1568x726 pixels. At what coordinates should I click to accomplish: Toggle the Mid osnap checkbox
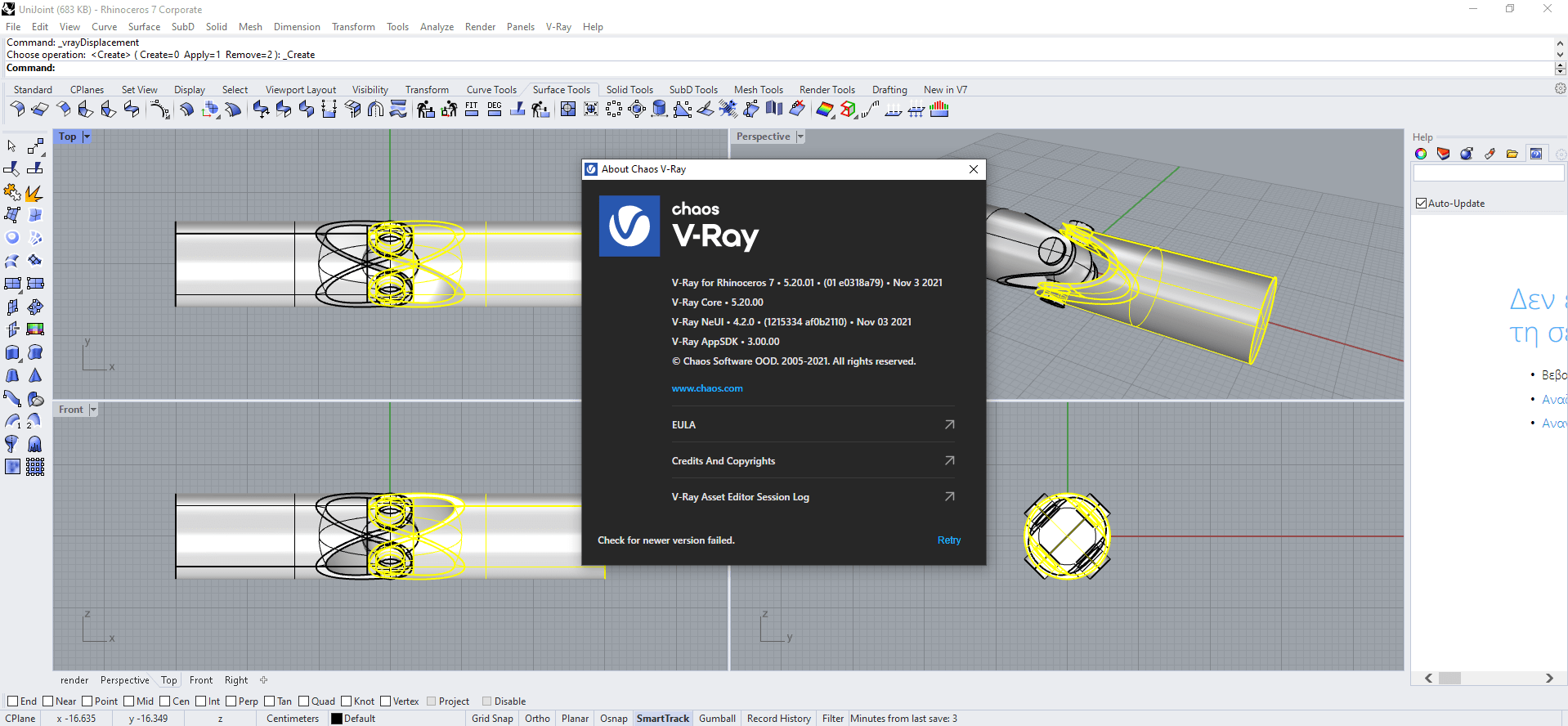[x=129, y=701]
